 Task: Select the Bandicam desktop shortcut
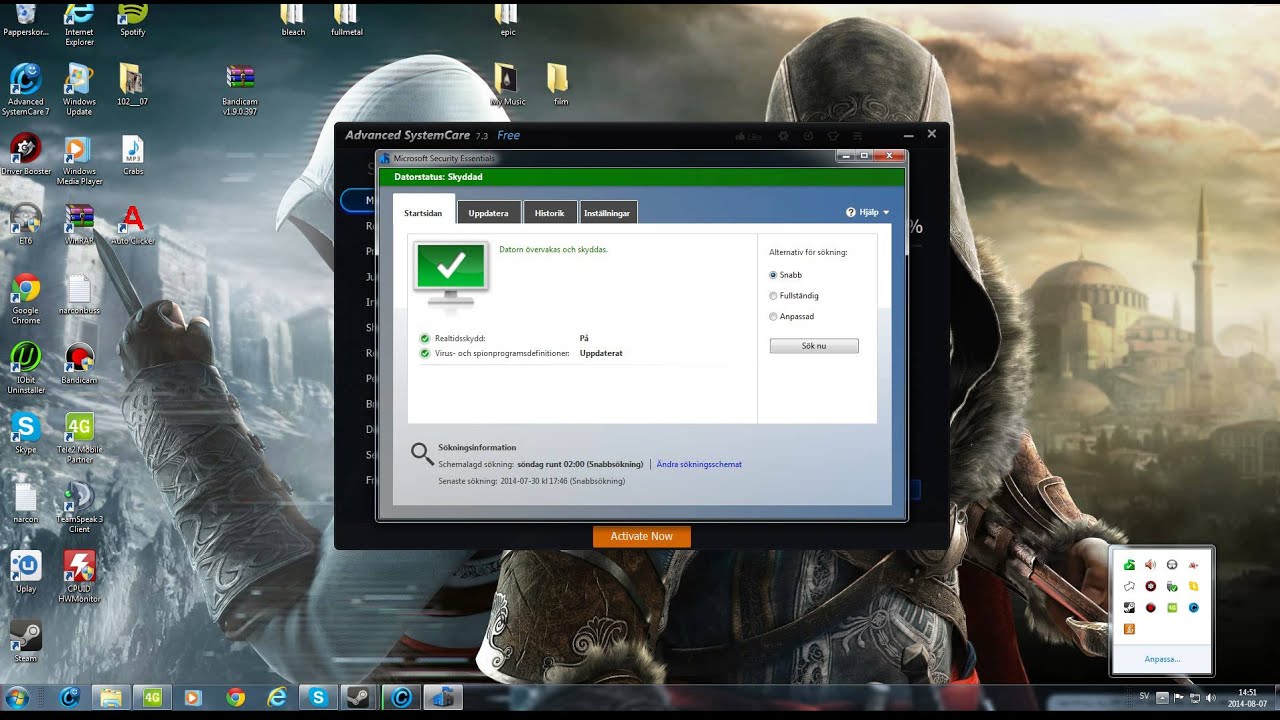coord(79,365)
